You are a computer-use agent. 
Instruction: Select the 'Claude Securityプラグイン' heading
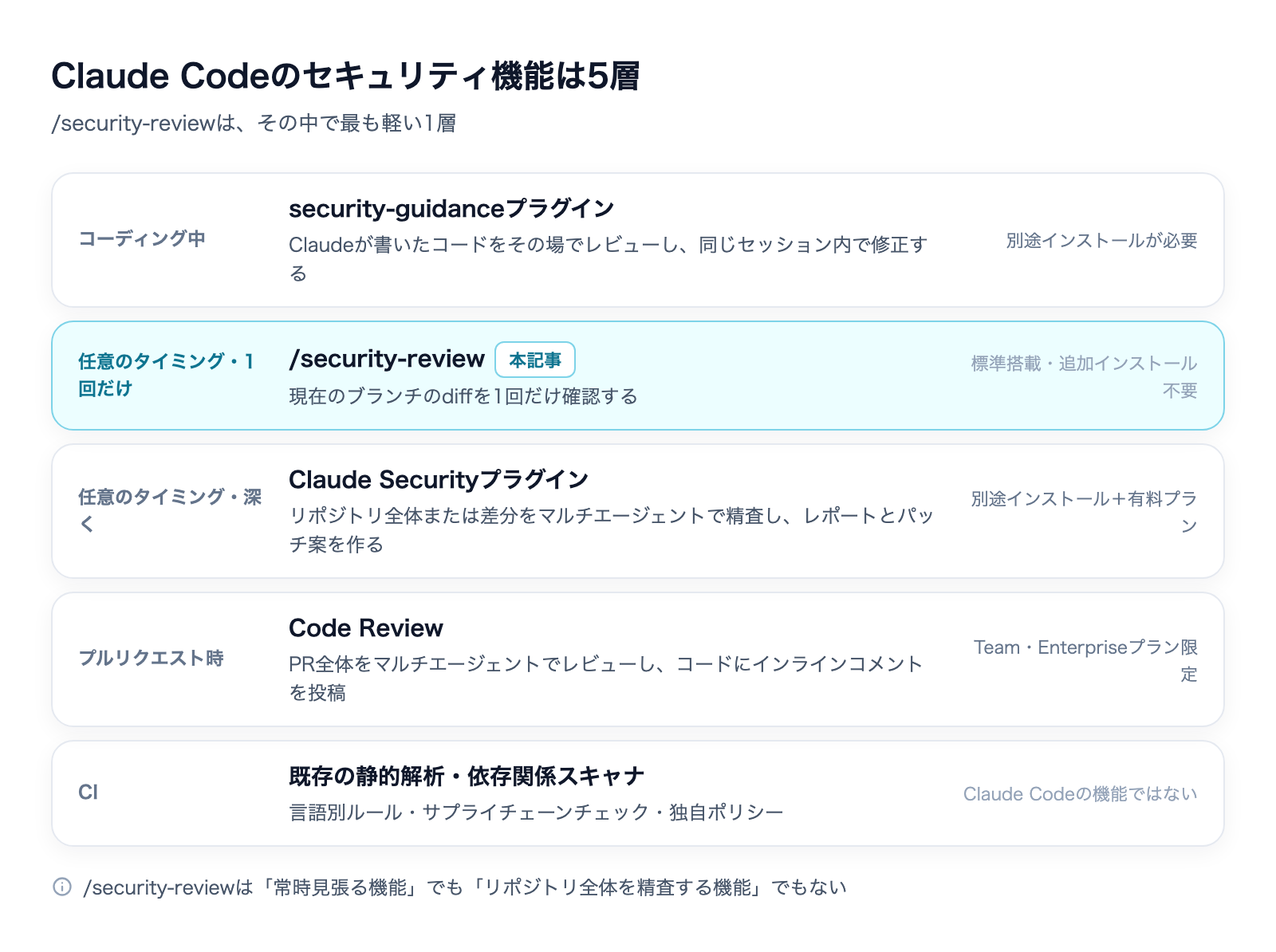[439, 480]
